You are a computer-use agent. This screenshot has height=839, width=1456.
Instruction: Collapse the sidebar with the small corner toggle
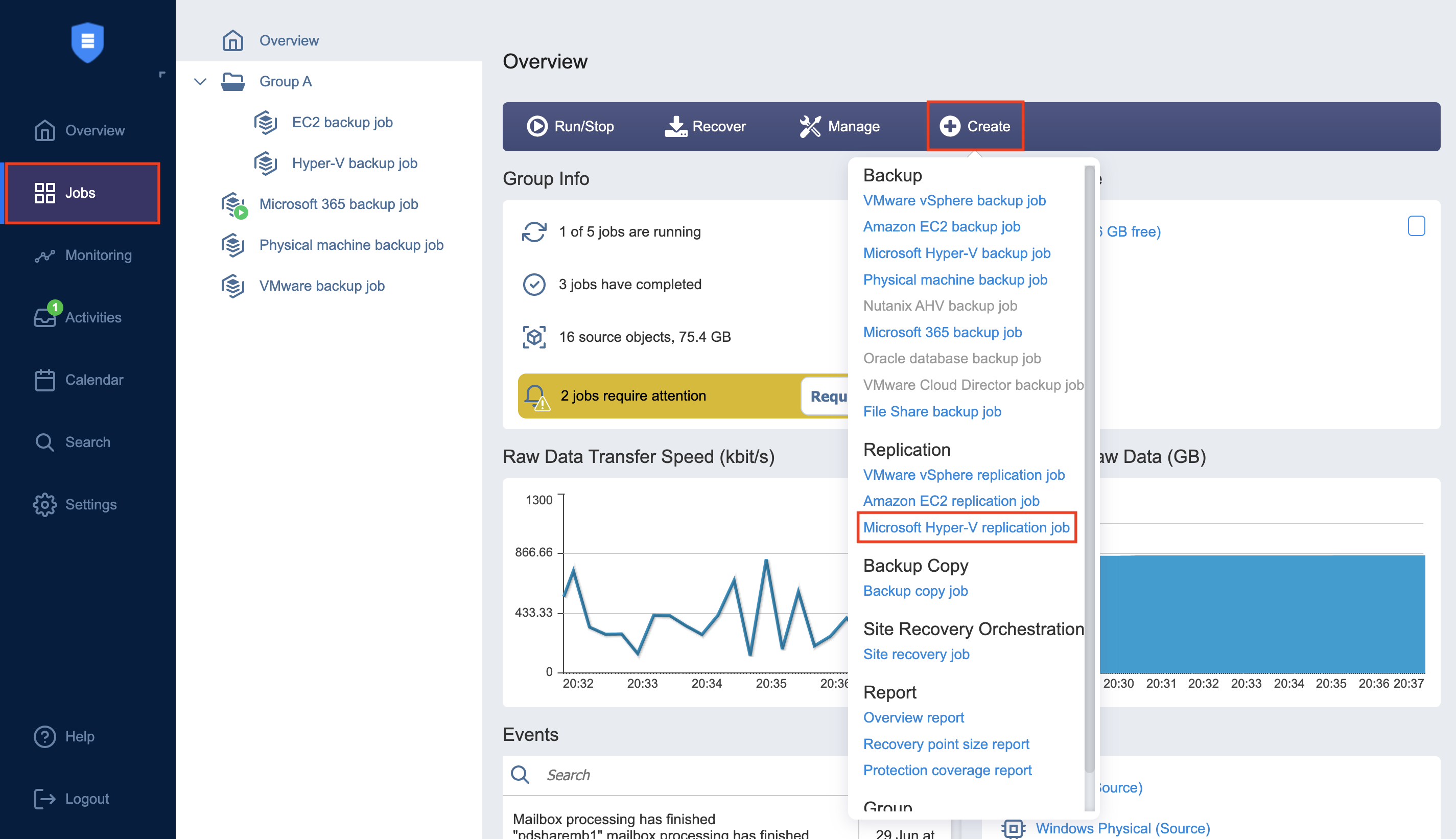click(162, 74)
